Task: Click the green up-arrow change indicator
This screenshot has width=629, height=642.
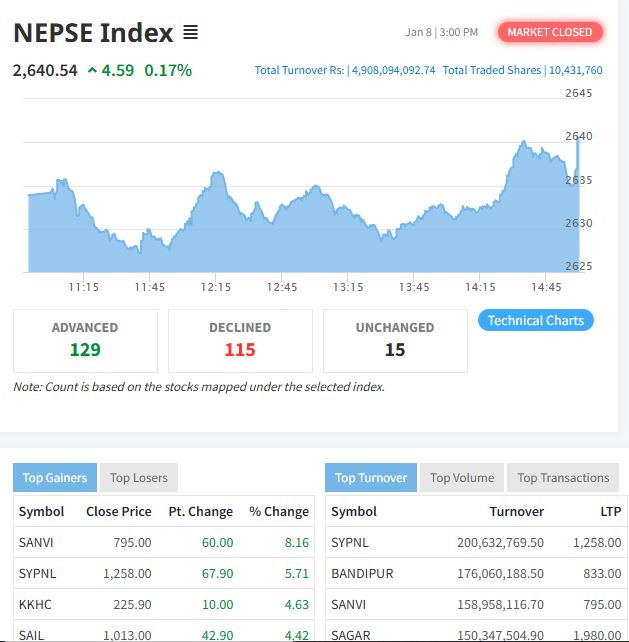Action: (x=93, y=70)
